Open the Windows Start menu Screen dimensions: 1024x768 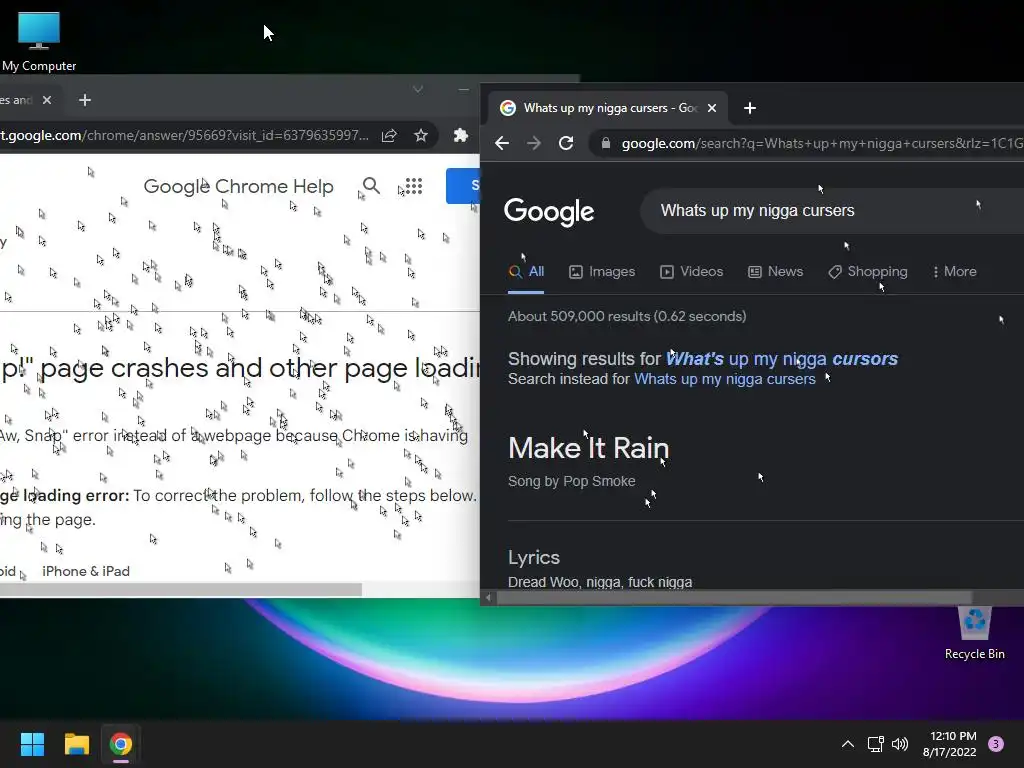(x=32, y=744)
